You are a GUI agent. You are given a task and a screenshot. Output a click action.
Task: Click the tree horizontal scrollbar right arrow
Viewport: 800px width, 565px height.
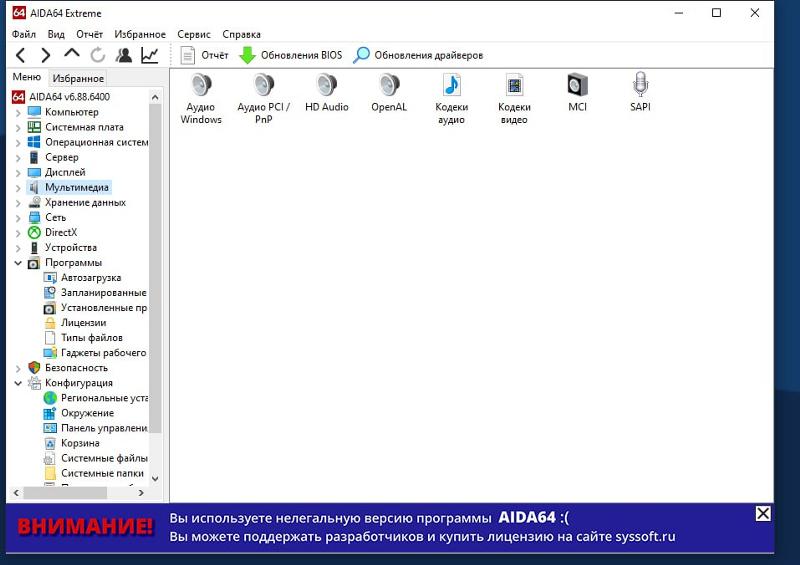click(141, 493)
